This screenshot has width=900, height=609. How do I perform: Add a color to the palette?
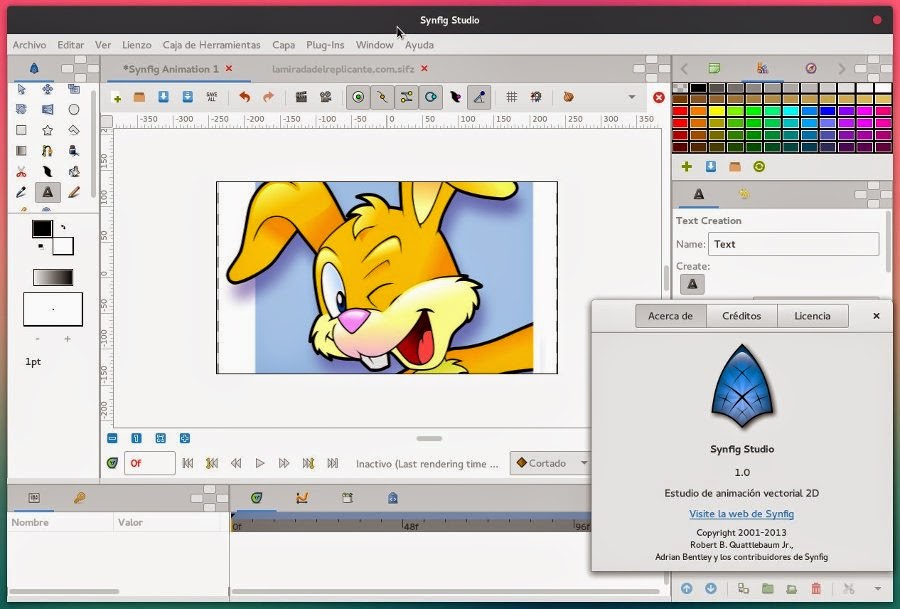point(686,167)
